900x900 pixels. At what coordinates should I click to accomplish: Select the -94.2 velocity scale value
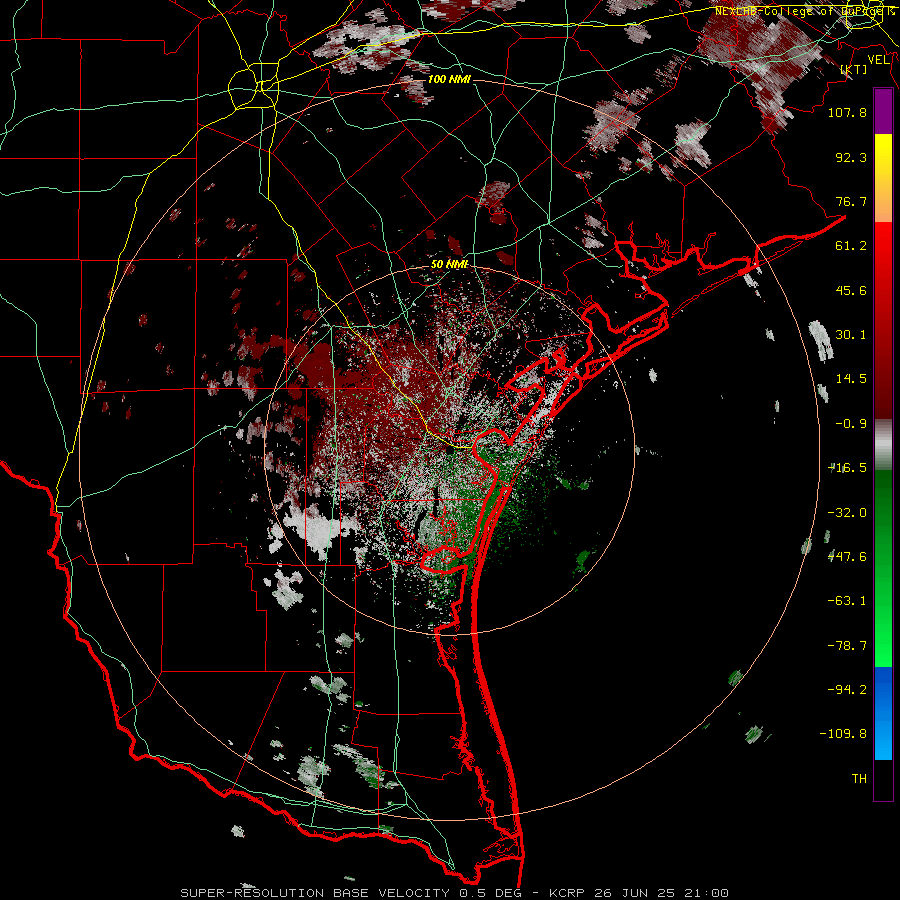tap(847, 690)
